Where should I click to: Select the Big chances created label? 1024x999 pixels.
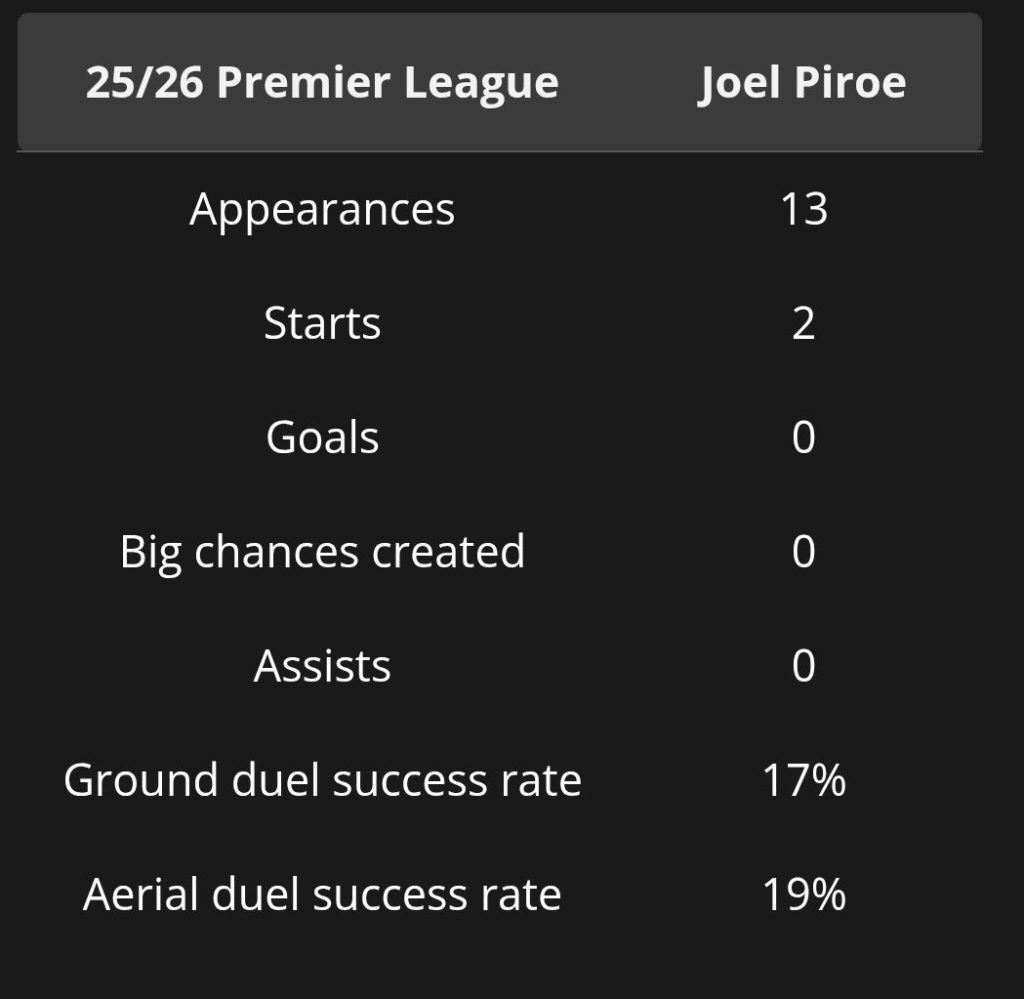coord(322,551)
